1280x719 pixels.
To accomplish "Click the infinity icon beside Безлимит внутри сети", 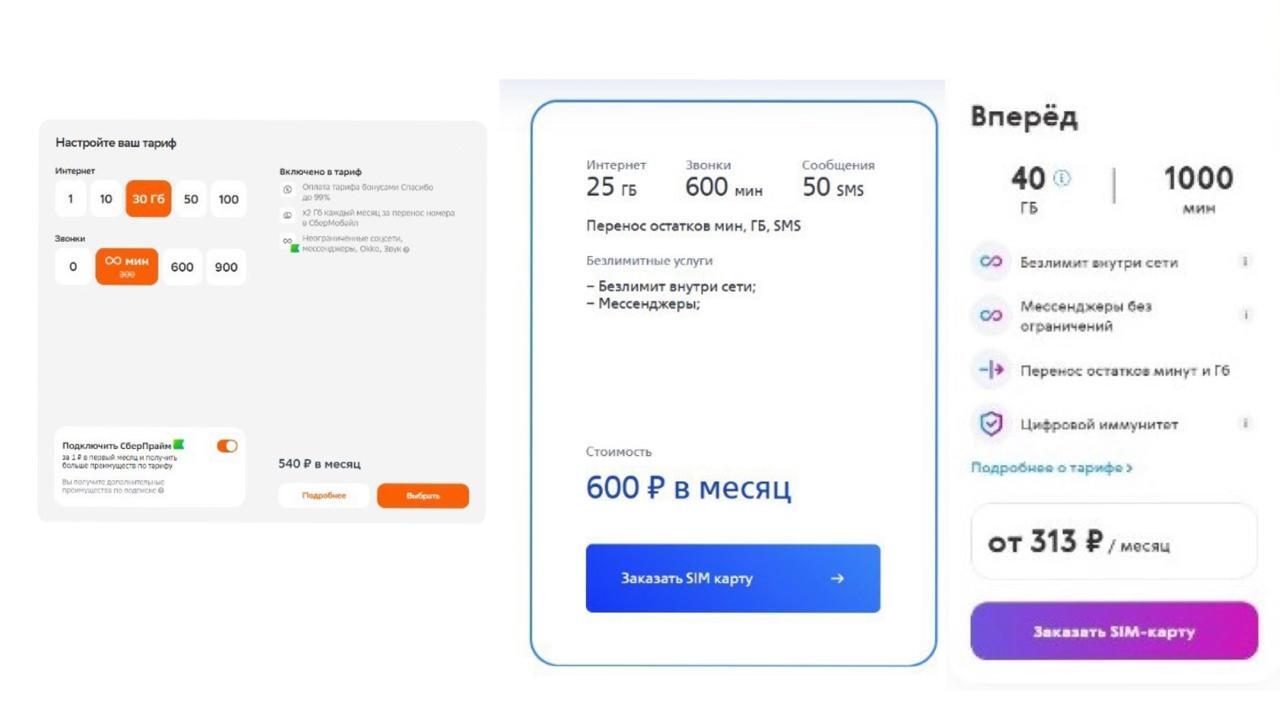I will (991, 262).
